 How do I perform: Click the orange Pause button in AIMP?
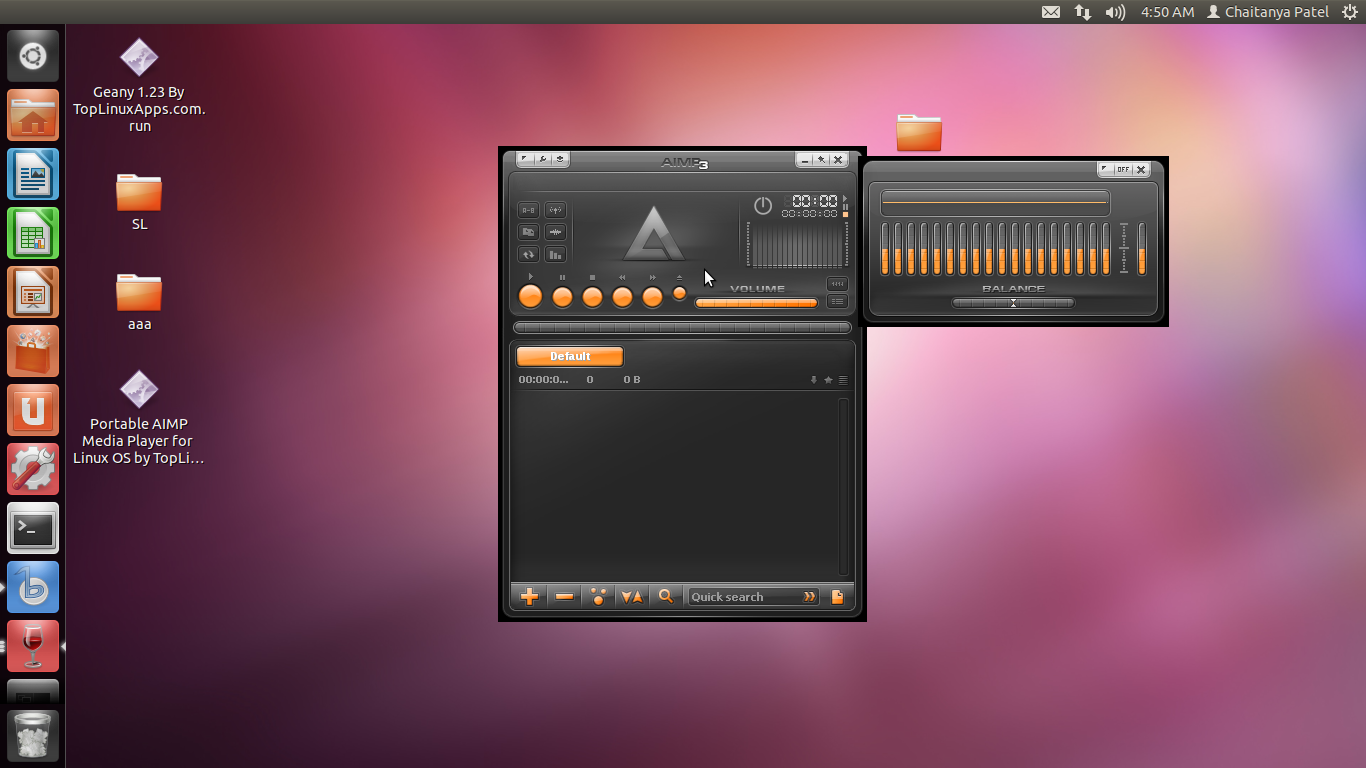[562, 297]
